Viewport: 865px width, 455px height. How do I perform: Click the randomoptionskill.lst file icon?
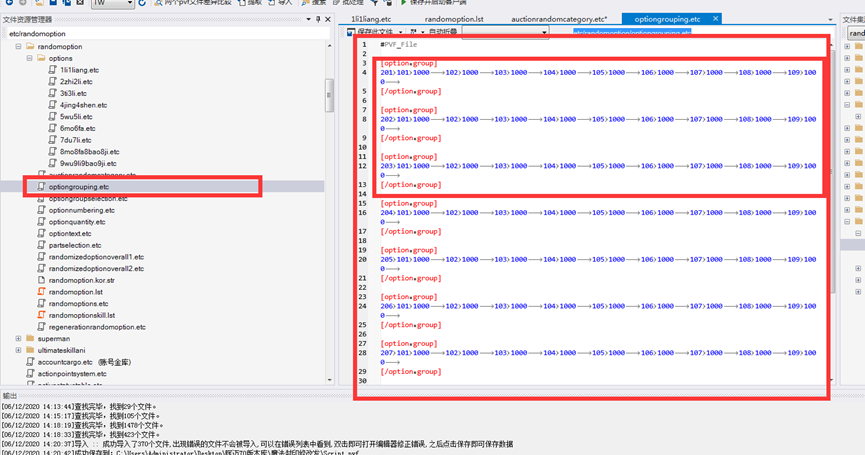click(41, 315)
